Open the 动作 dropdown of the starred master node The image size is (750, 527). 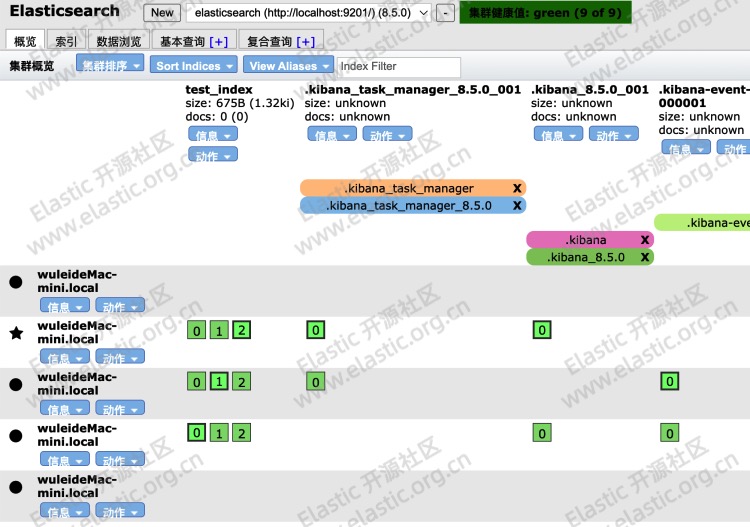click(x=120, y=357)
